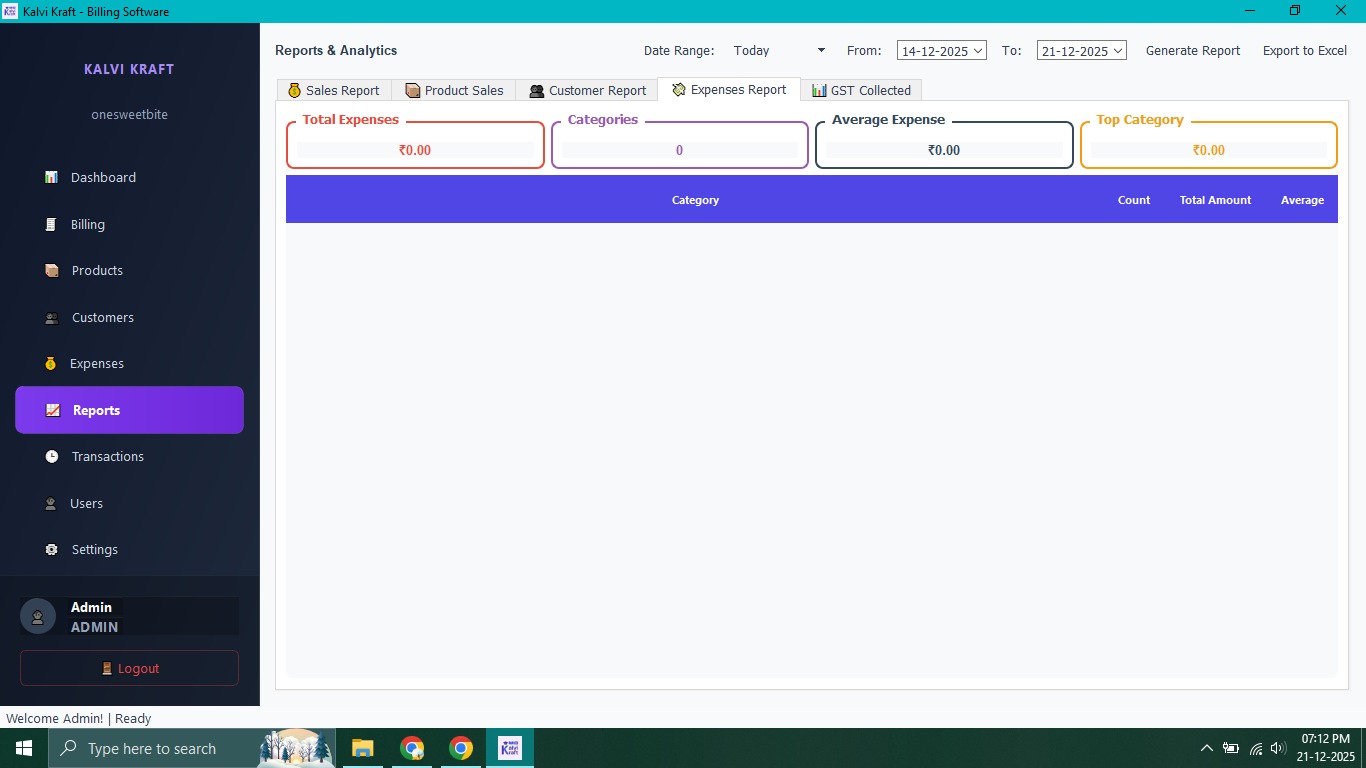Click the Windows taskbar search box
Screen dimensions: 1366x768
click(150, 749)
